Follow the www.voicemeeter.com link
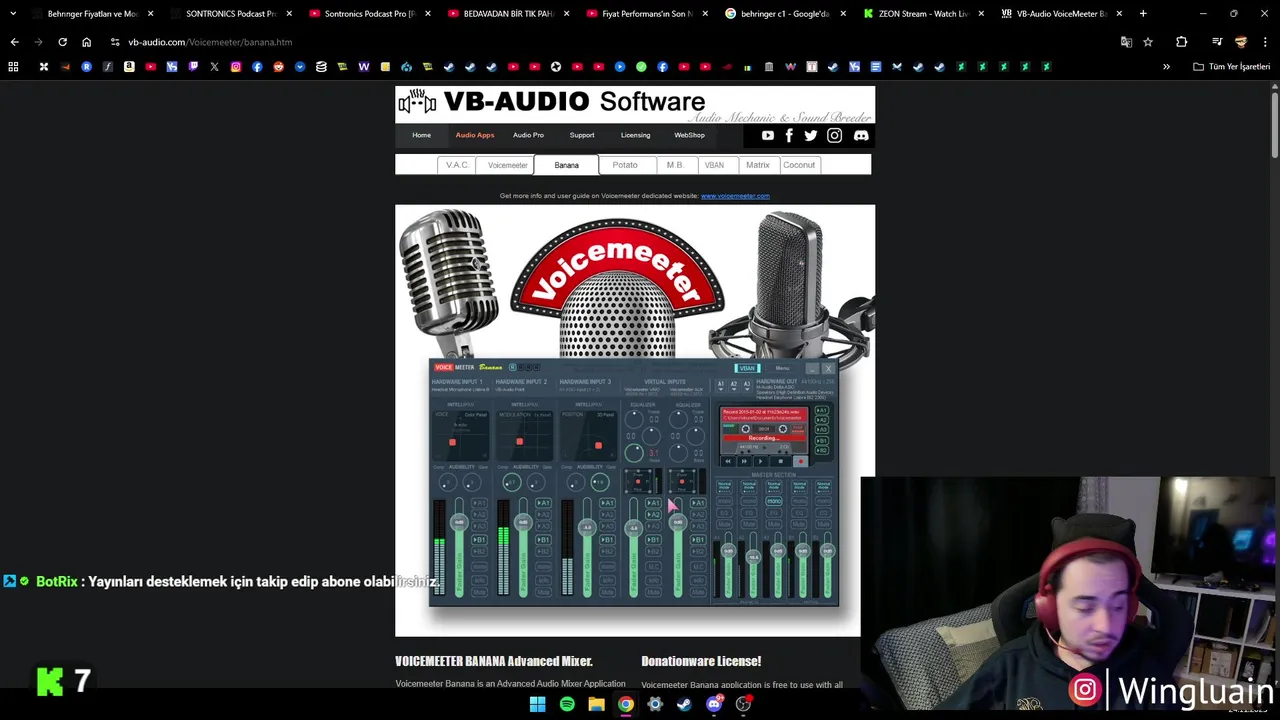The height and width of the screenshot is (720, 1280). coord(735,196)
